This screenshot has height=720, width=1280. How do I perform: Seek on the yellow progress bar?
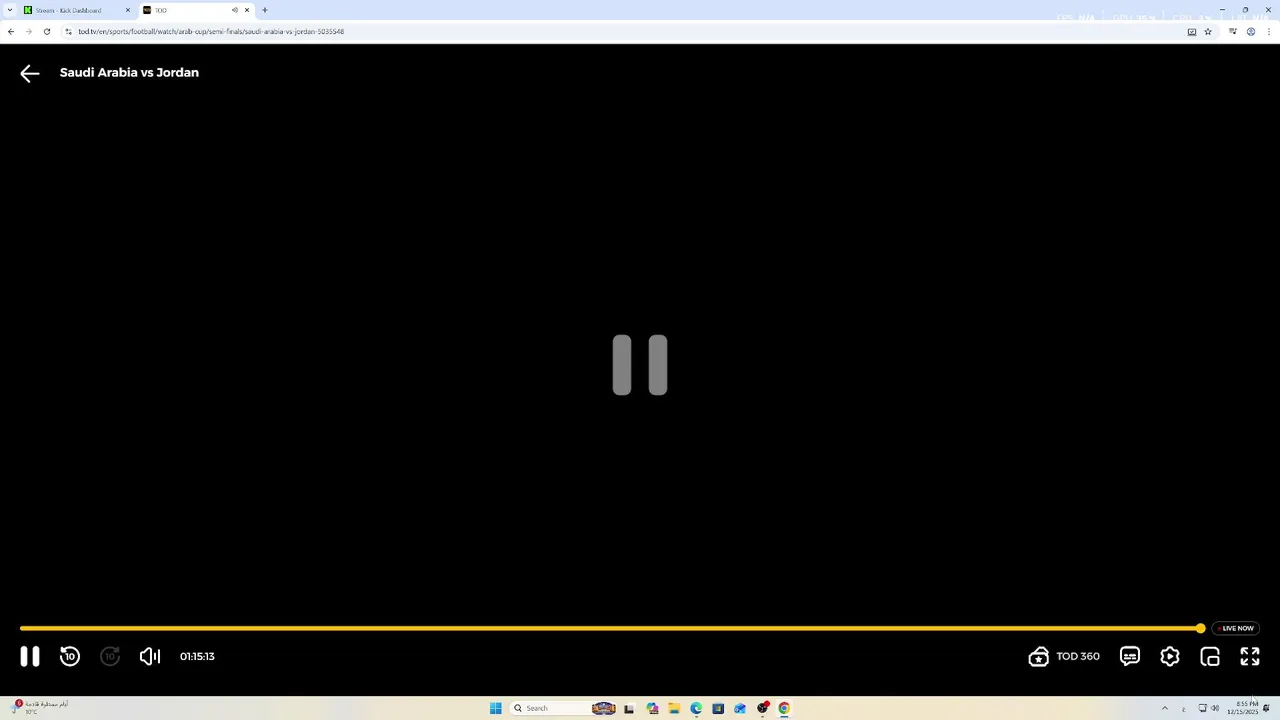pos(610,628)
